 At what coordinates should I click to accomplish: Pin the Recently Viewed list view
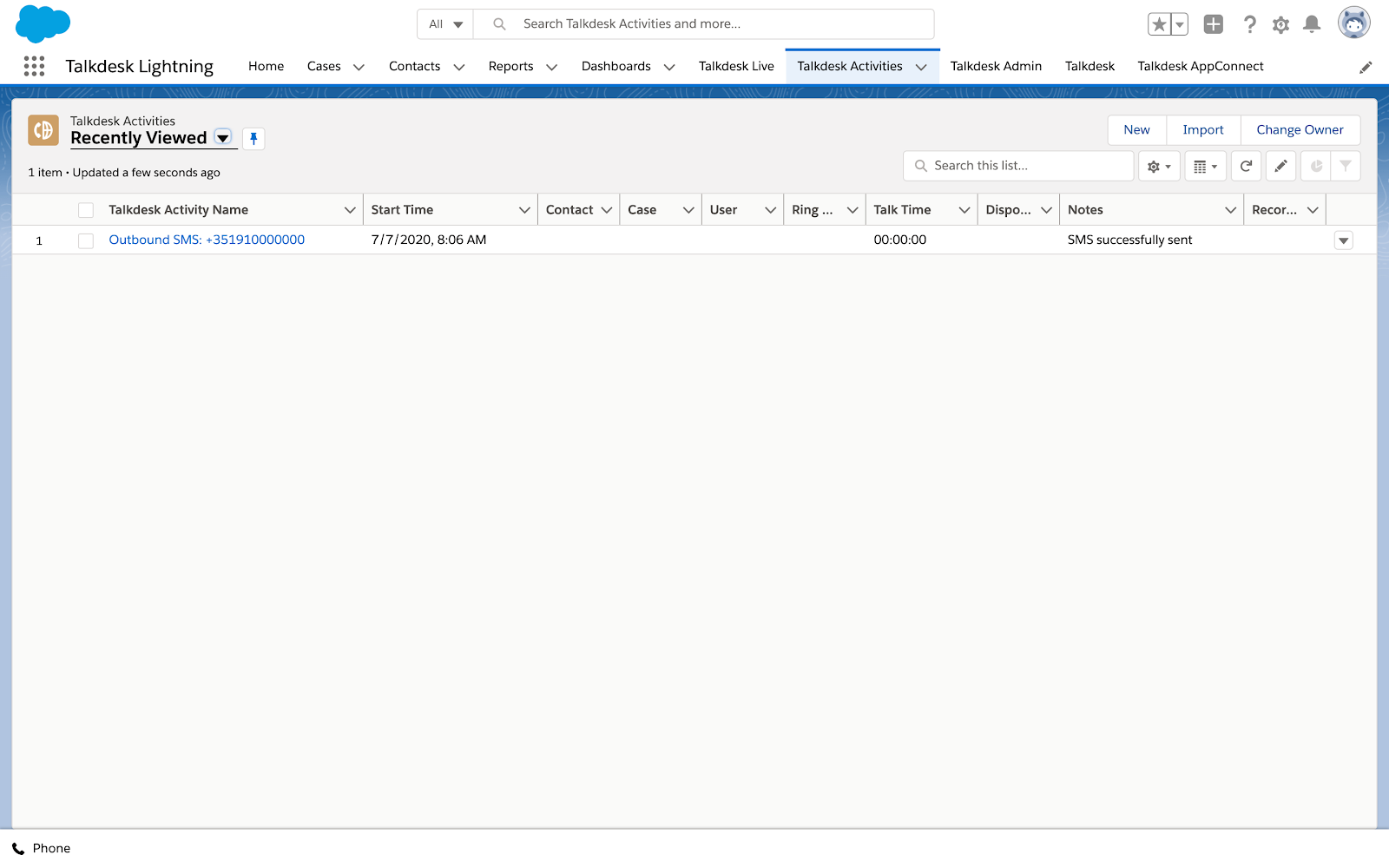(x=253, y=138)
